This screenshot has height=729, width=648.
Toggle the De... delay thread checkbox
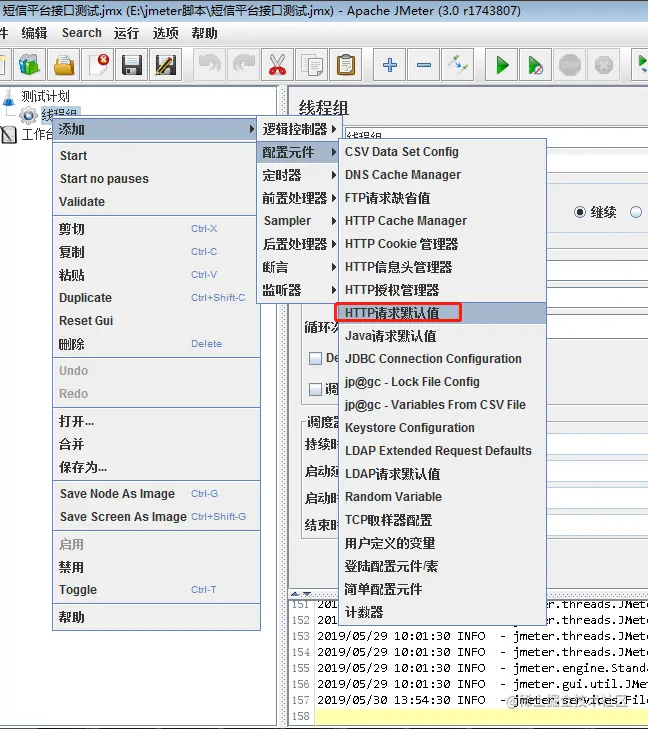(x=316, y=358)
